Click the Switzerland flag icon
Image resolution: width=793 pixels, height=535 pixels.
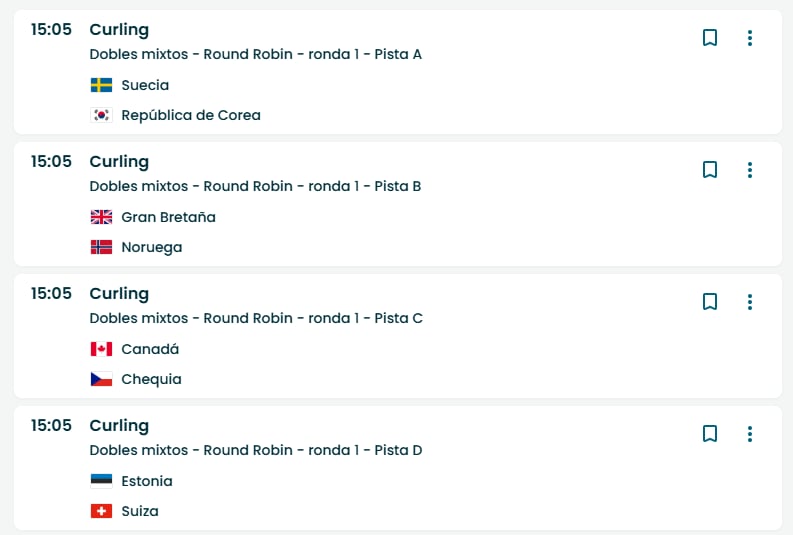click(101, 511)
